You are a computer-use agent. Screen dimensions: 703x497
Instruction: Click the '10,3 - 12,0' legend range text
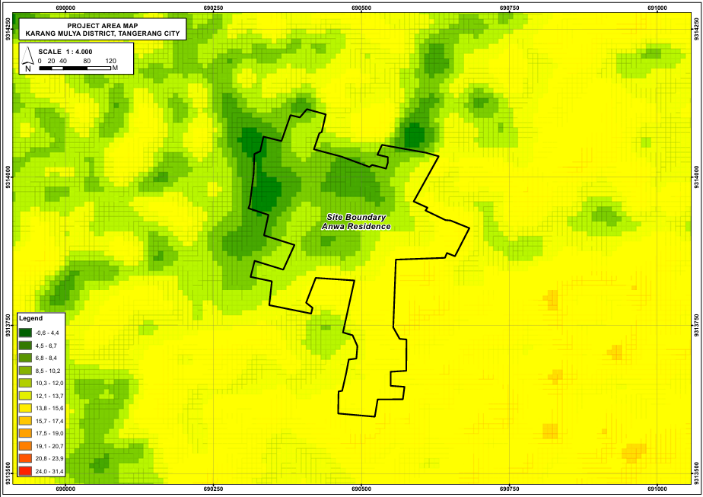click(x=49, y=383)
